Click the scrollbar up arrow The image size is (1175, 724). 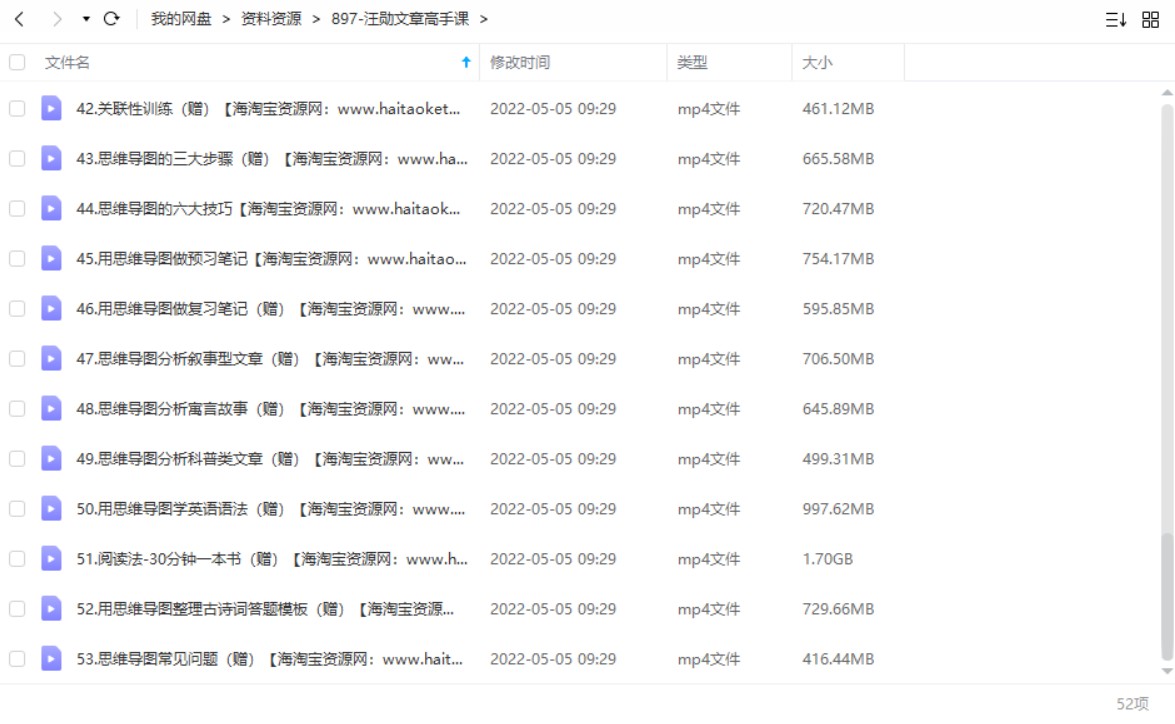1167,93
